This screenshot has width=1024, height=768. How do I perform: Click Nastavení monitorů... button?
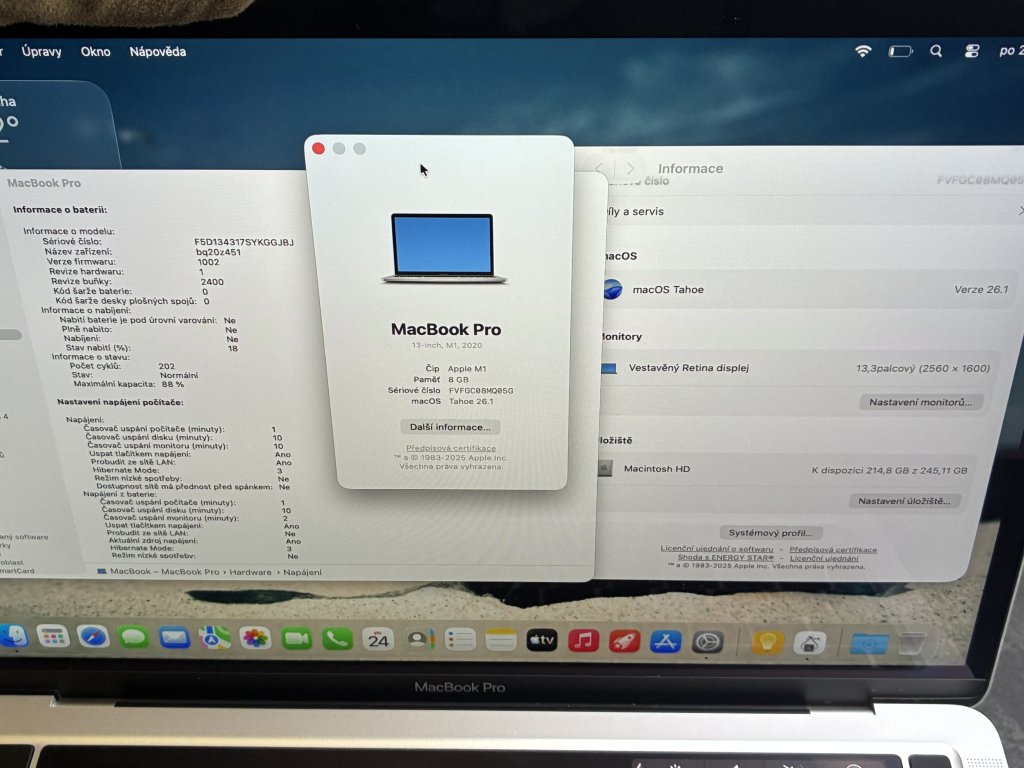point(920,402)
